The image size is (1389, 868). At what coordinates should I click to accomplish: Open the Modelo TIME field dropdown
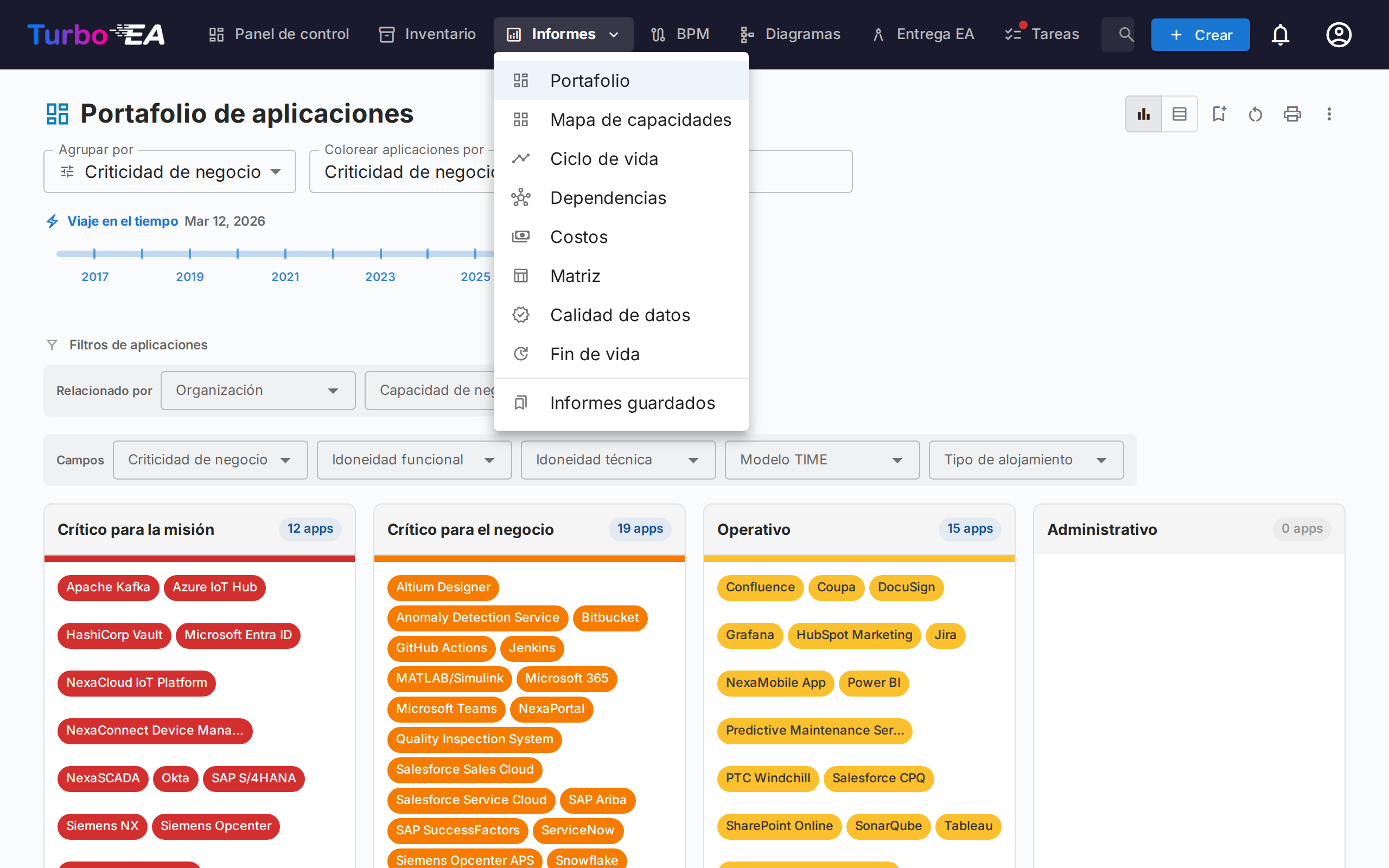[821, 460]
